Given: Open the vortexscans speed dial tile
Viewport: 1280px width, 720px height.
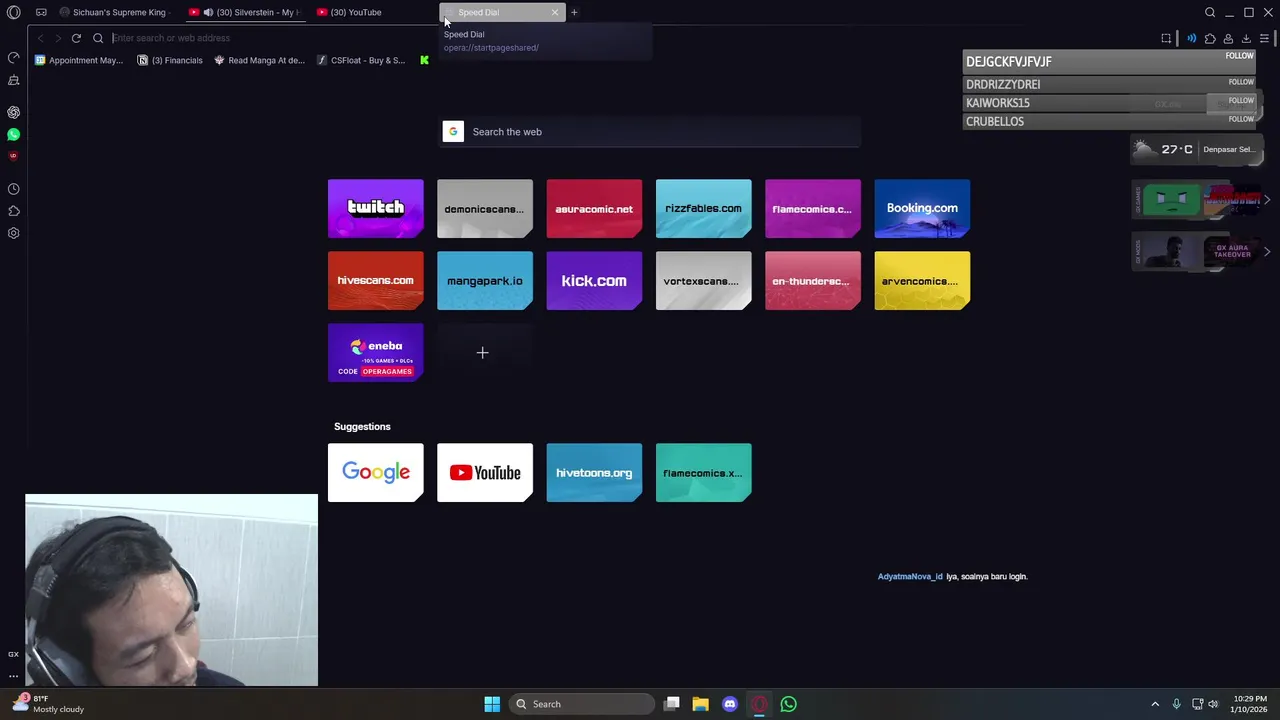Looking at the screenshot, I should pos(703,281).
